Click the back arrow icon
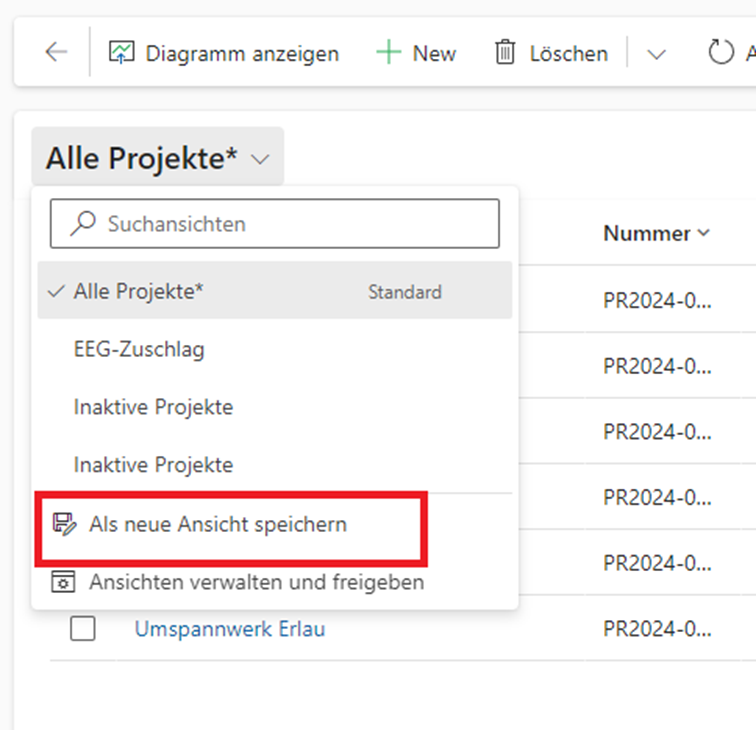This screenshot has width=756, height=730. tap(56, 52)
